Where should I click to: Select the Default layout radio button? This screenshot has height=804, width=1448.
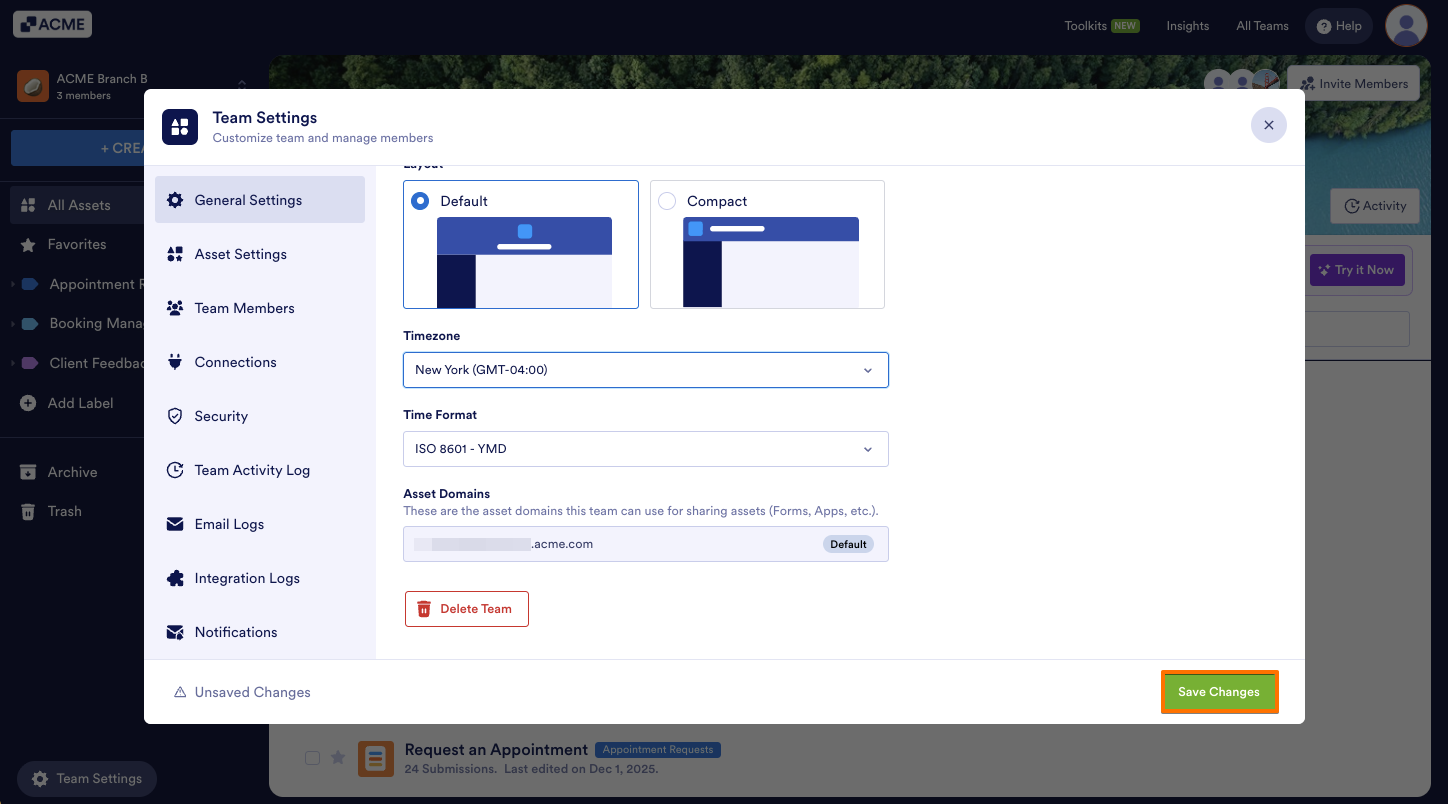pos(420,201)
